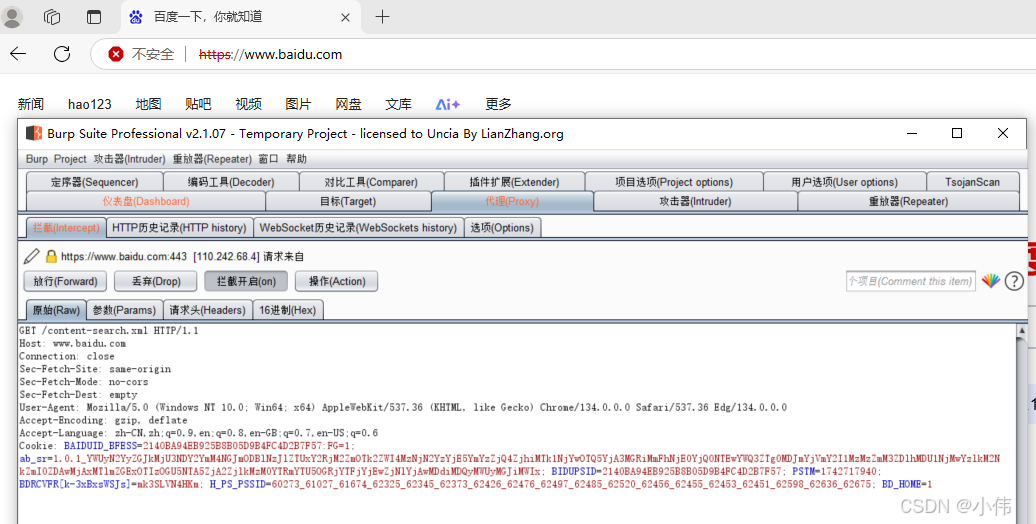1036x524 pixels.
Task: Click the 放行(Forward) button
Action: coord(65,281)
